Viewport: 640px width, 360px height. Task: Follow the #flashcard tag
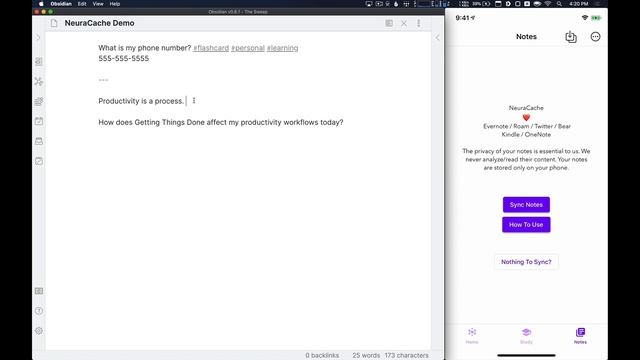click(x=211, y=48)
